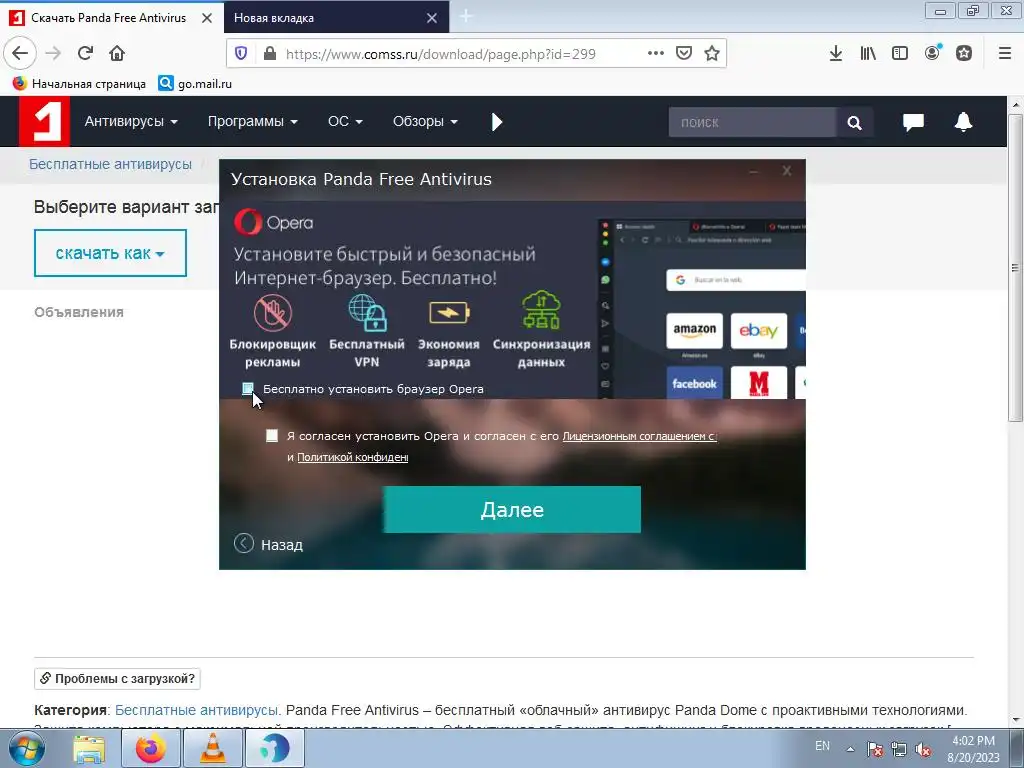Click in the site search field 'поиск'
Image resolution: width=1024 pixels, height=768 pixels.
click(x=752, y=122)
